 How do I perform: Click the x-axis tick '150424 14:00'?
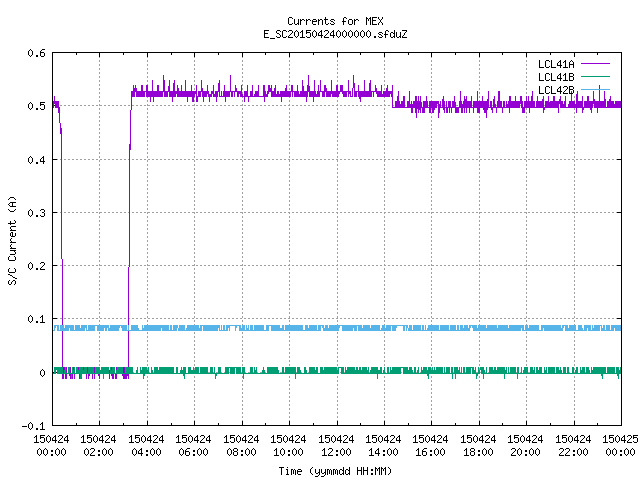pos(383,445)
